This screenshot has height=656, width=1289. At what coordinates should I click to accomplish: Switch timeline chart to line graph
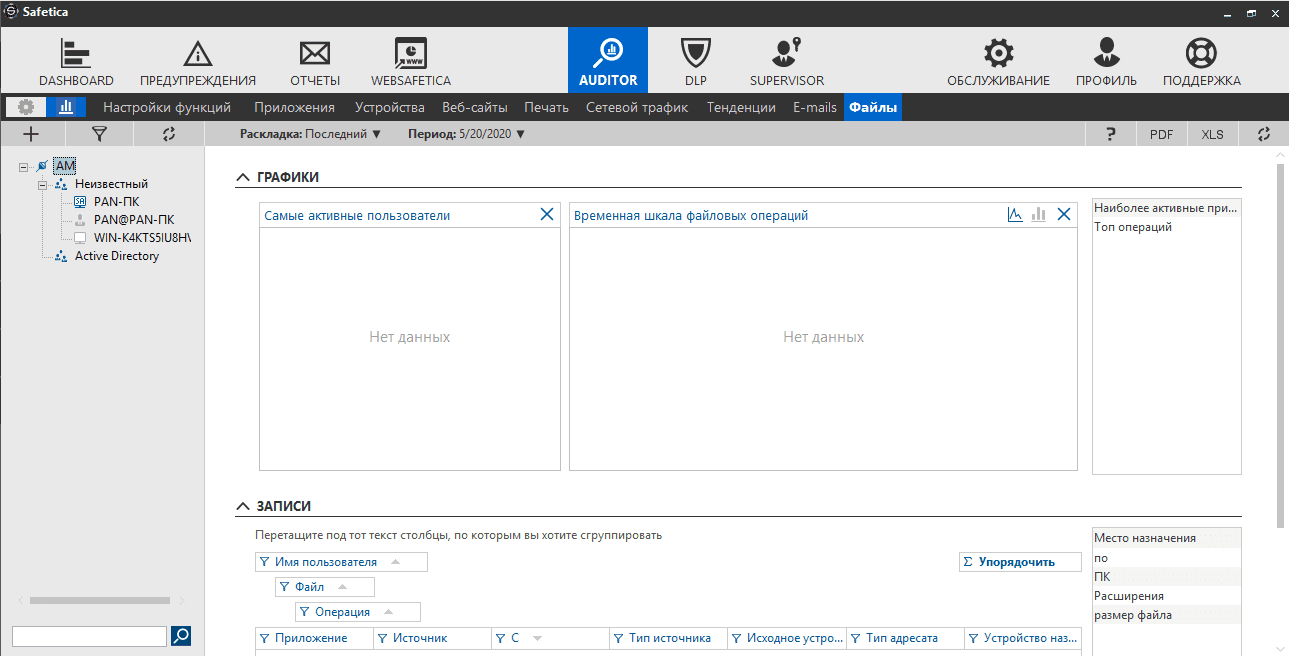[1015, 214]
